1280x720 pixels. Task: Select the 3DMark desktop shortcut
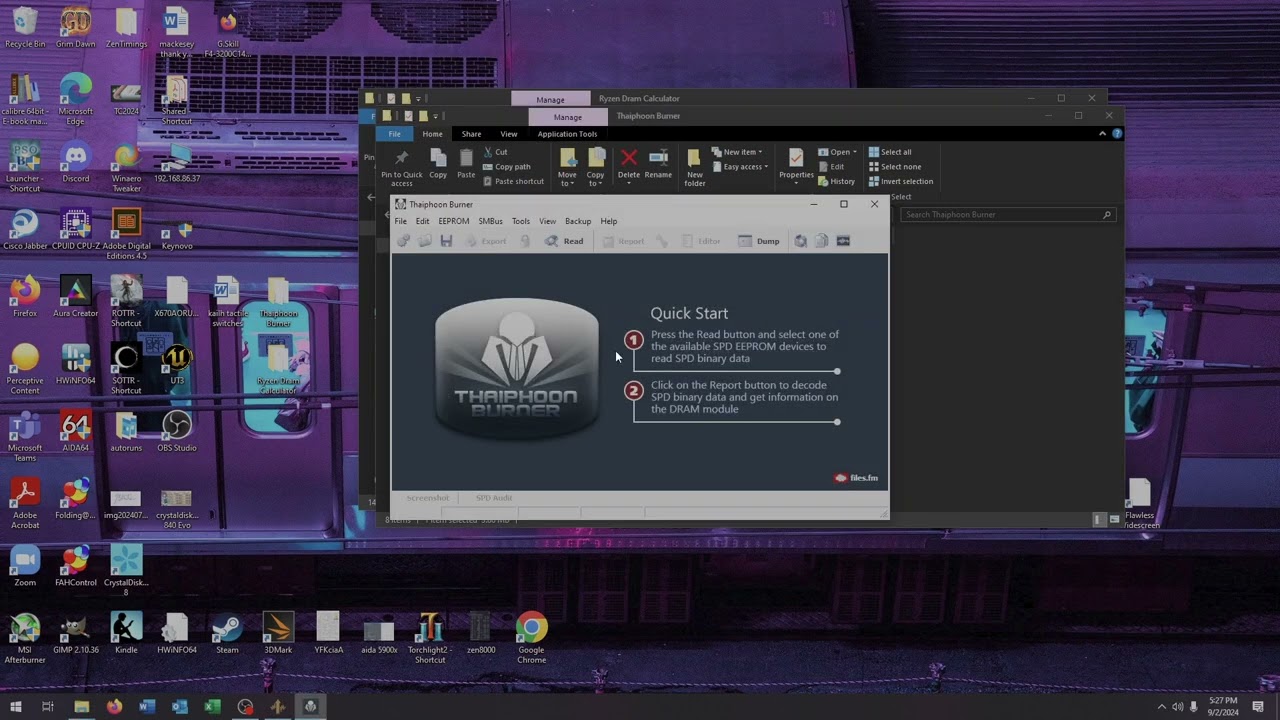coord(278,633)
